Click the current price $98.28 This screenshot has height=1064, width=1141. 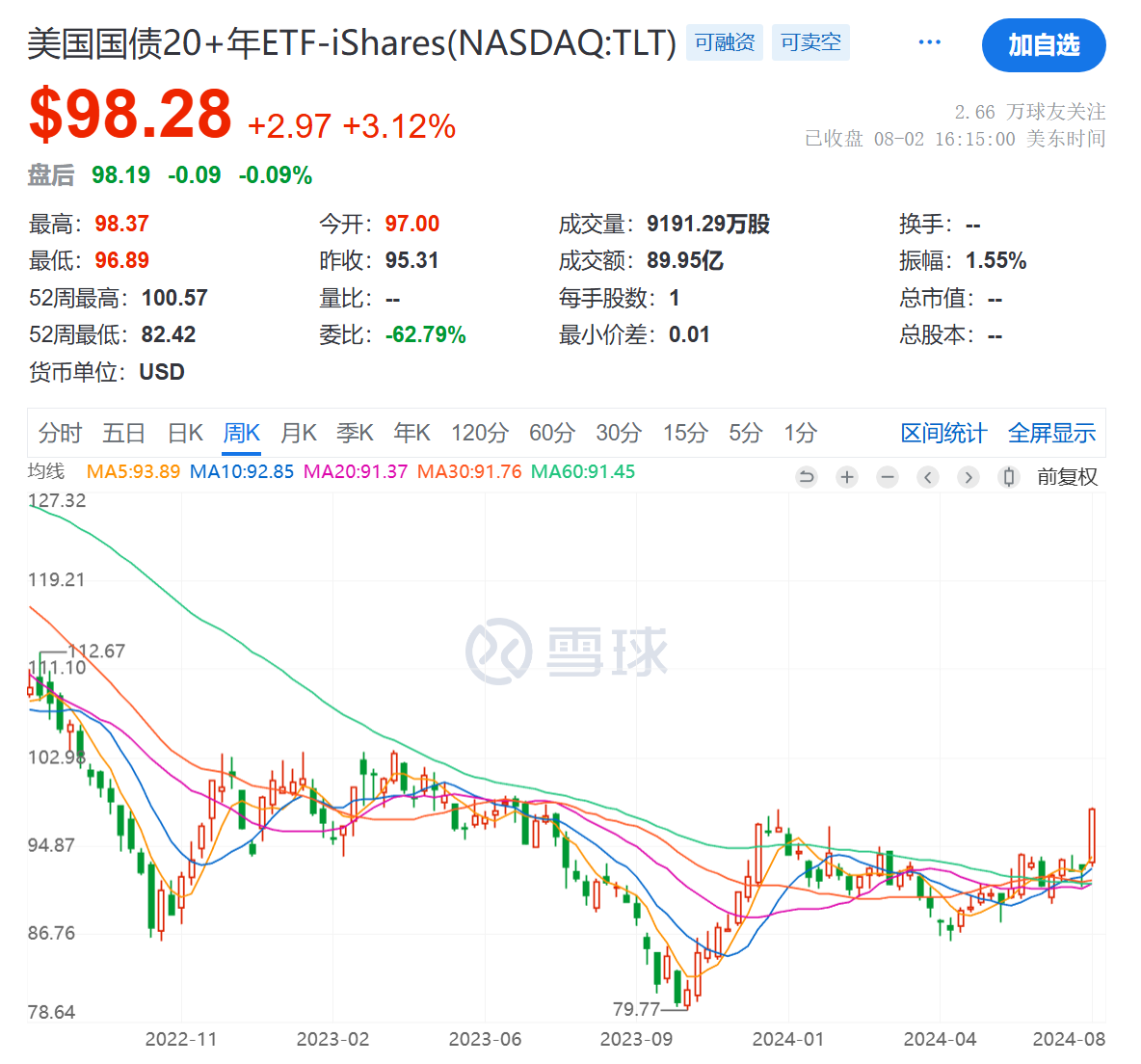click(x=130, y=115)
